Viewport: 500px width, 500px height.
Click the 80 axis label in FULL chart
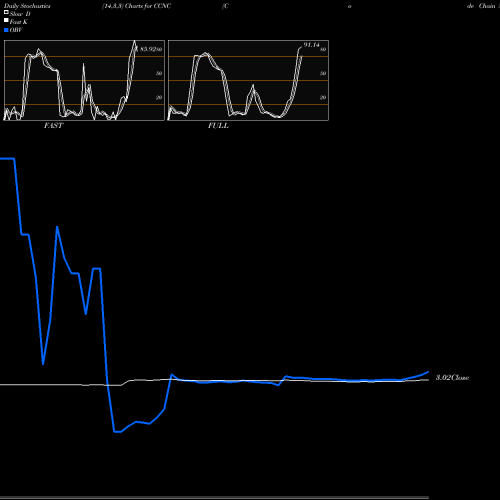323,50
